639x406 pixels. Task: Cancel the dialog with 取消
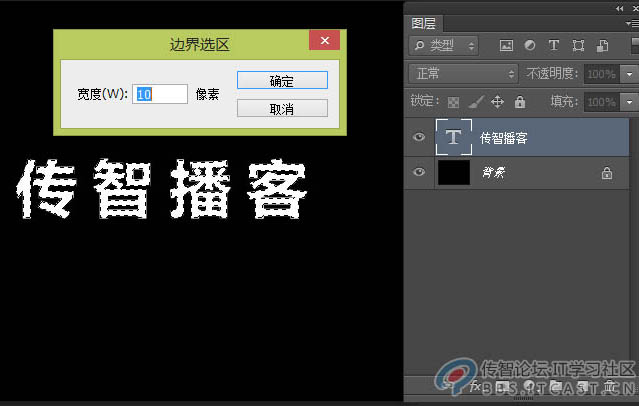click(x=282, y=108)
